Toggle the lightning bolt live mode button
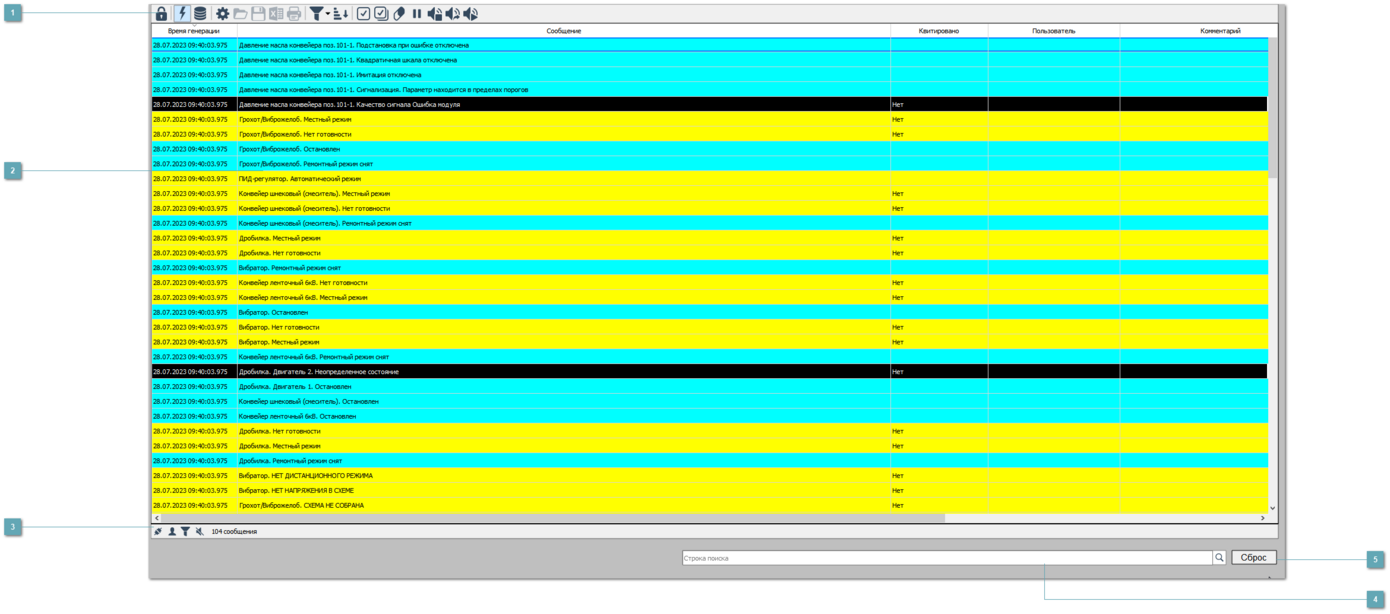The image size is (1390, 614). point(182,14)
